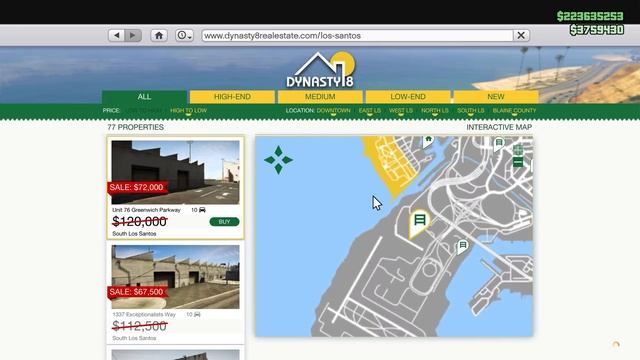Image resolution: width=640 pixels, height=360 pixels.
Task: Switch to the HIGH-END tab
Action: 232,97
